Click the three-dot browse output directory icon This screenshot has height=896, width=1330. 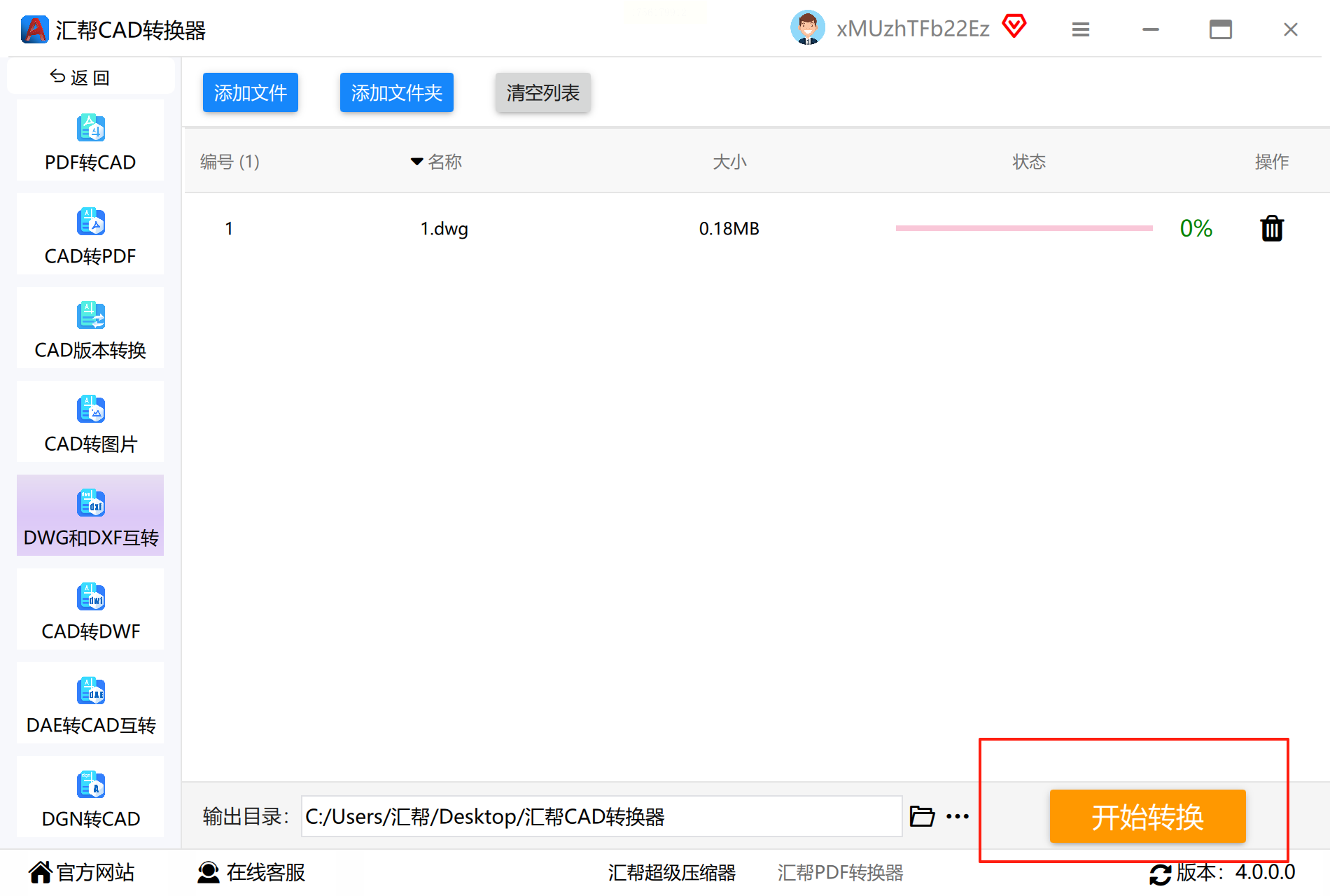point(958,816)
